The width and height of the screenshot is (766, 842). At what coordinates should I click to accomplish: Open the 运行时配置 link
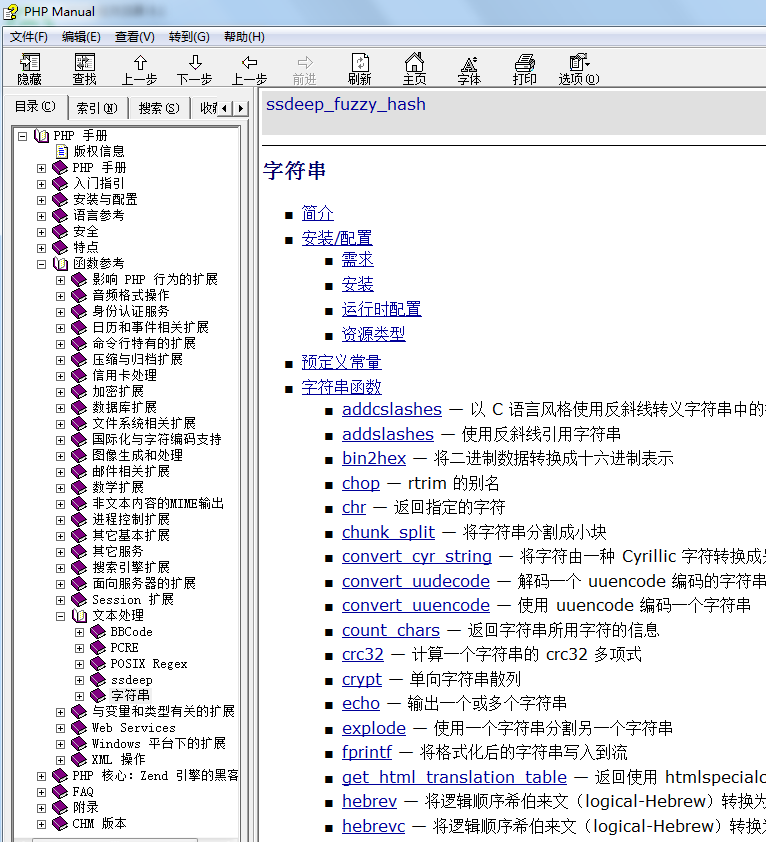tap(381, 309)
